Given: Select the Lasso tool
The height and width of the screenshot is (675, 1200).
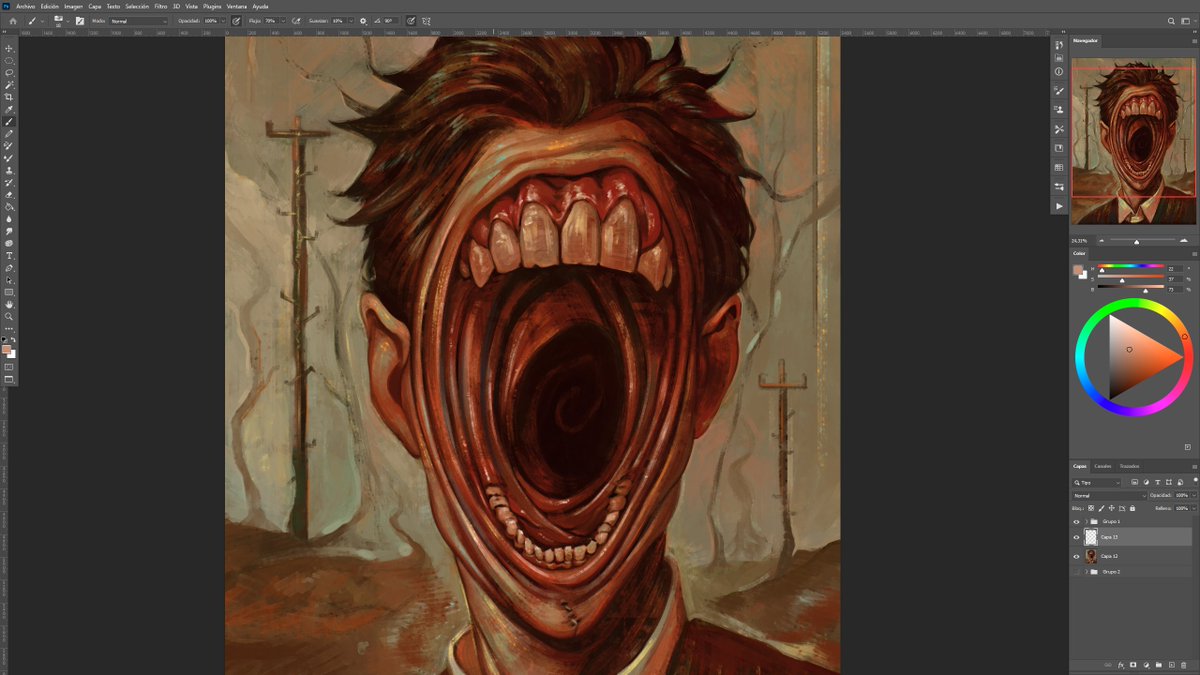Looking at the screenshot, I should click(9, 73).
